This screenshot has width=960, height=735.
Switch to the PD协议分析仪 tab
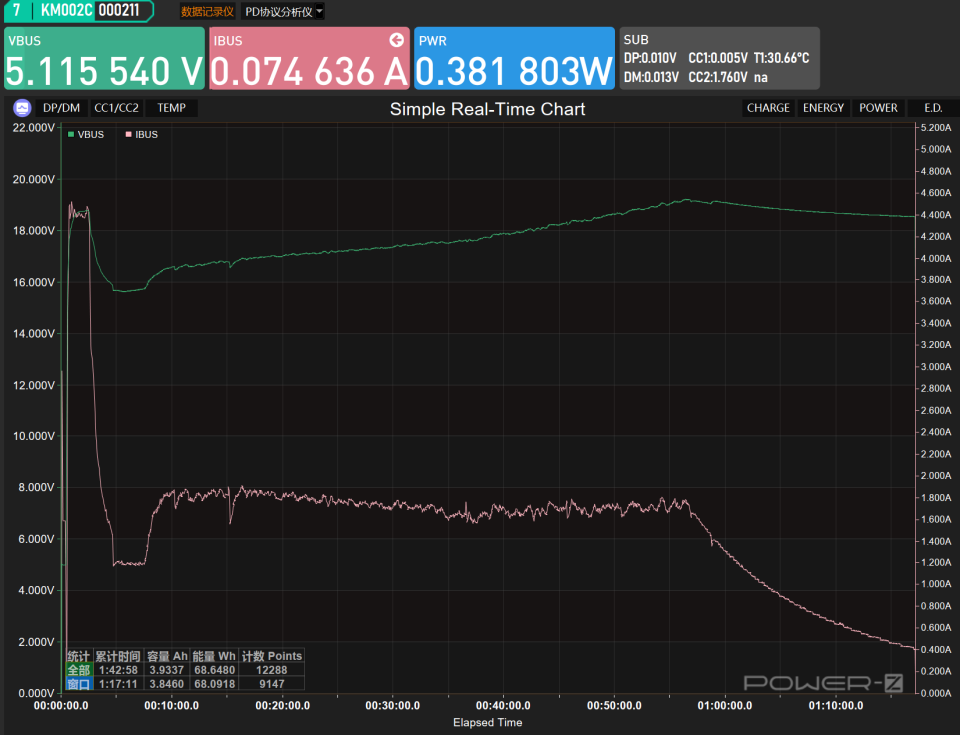click(279, 12)
